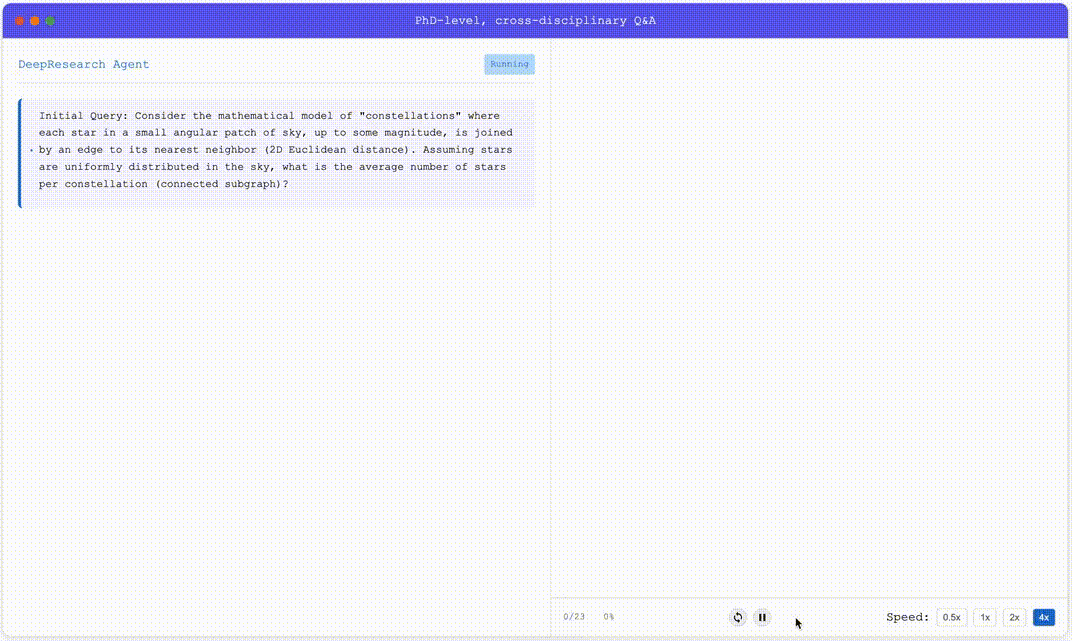Select the 1x speed option
This screenshot has height=641, width=1072.
tap(985, 617)
